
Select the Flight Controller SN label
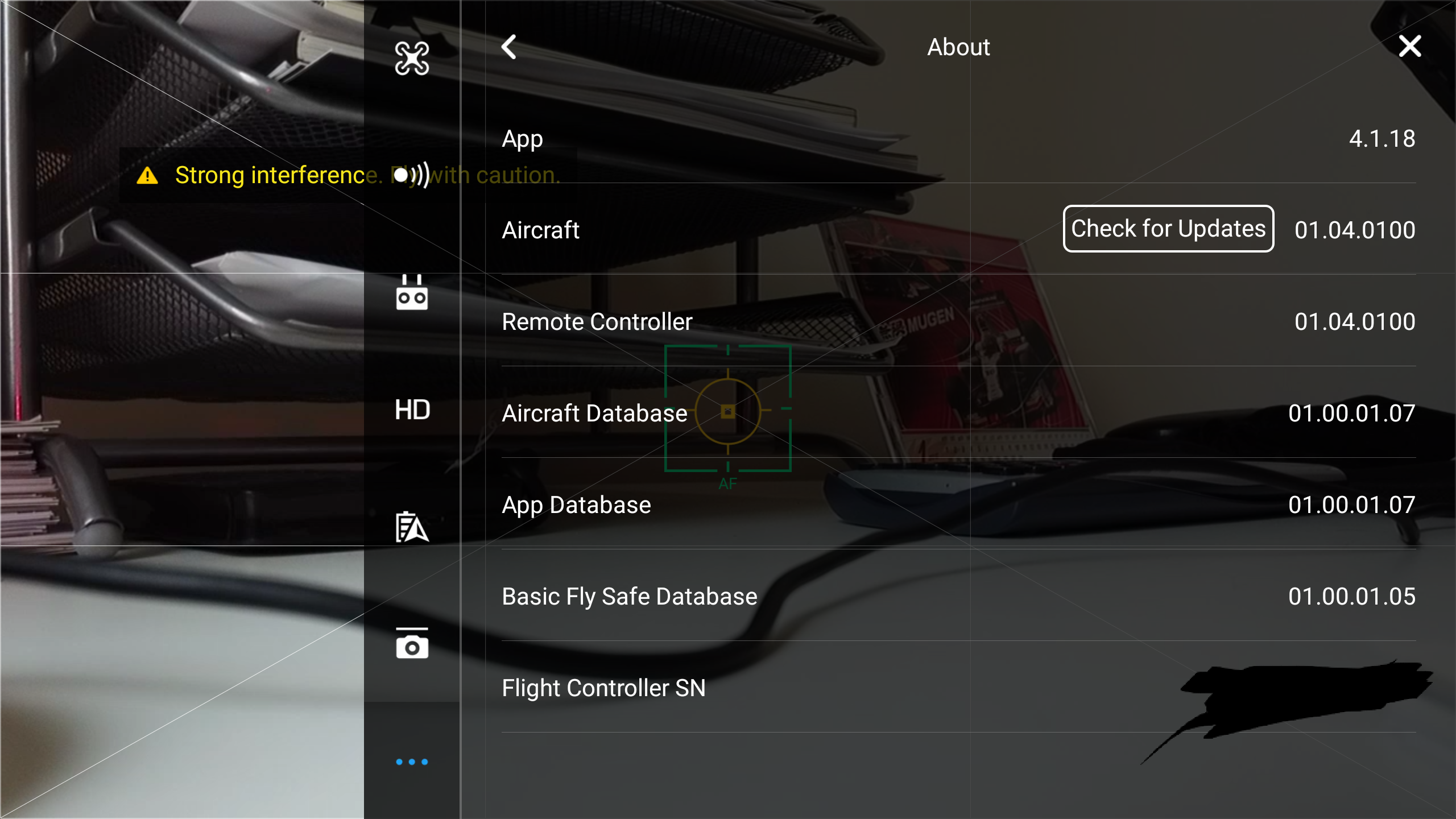pyautogui.click(x=603, y=688)
